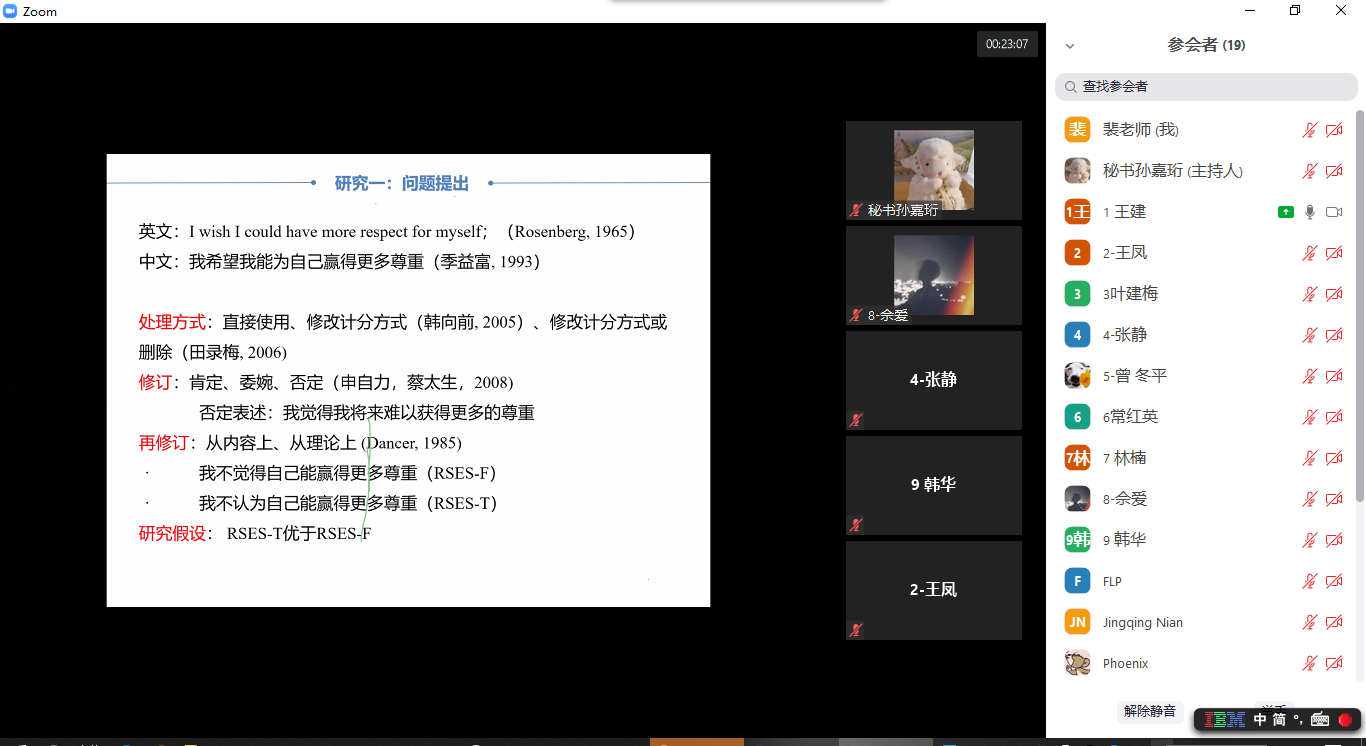
Task: Click the avatar of 5-曾 冬平
Action: [1077, 376]
